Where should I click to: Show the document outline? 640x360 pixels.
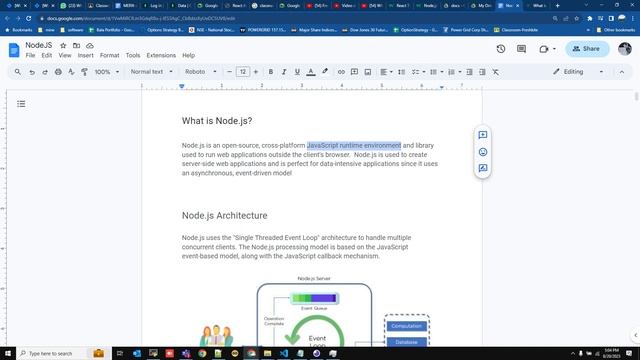(21, 104)
